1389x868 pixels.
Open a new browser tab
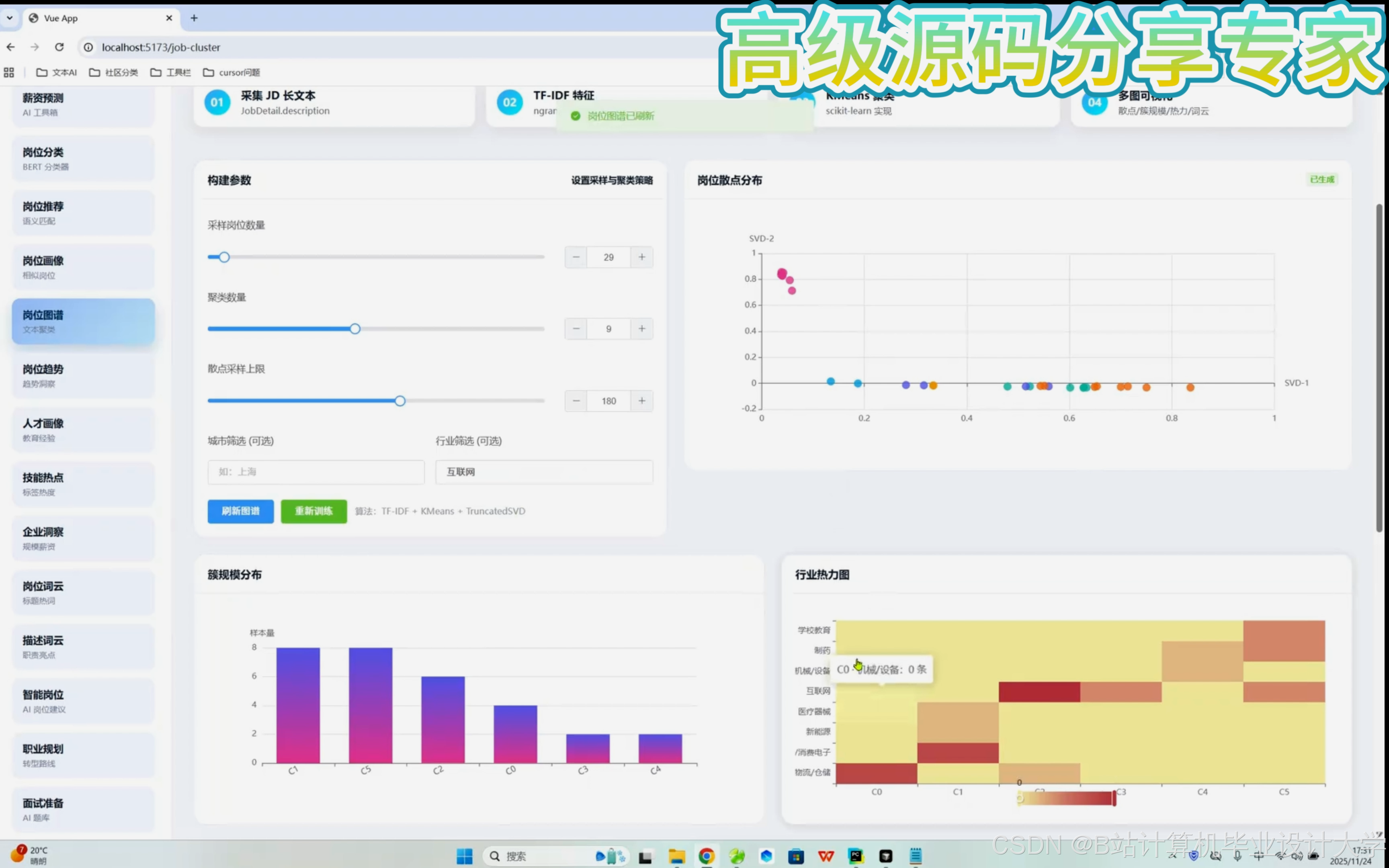tap(194, 18)
